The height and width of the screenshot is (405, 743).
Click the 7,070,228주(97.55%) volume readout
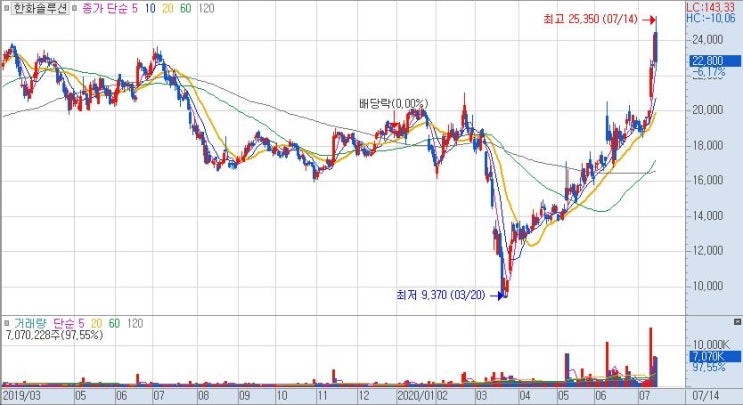pyautogui.click(x=54, y=335)
